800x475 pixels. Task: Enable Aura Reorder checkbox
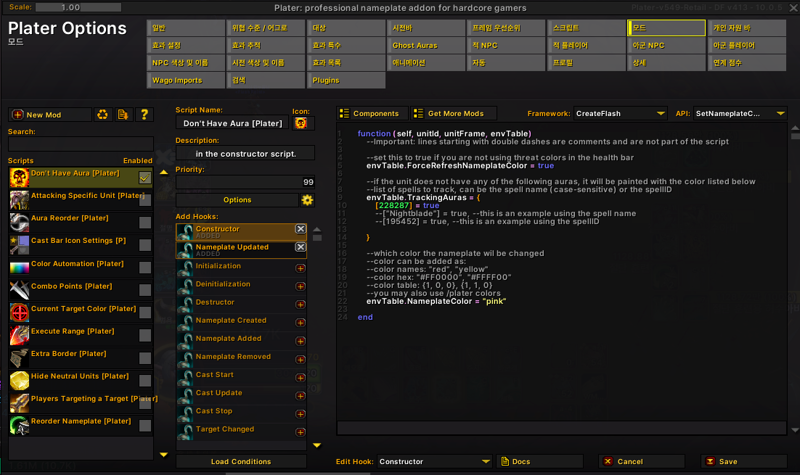tap(145, 222)
